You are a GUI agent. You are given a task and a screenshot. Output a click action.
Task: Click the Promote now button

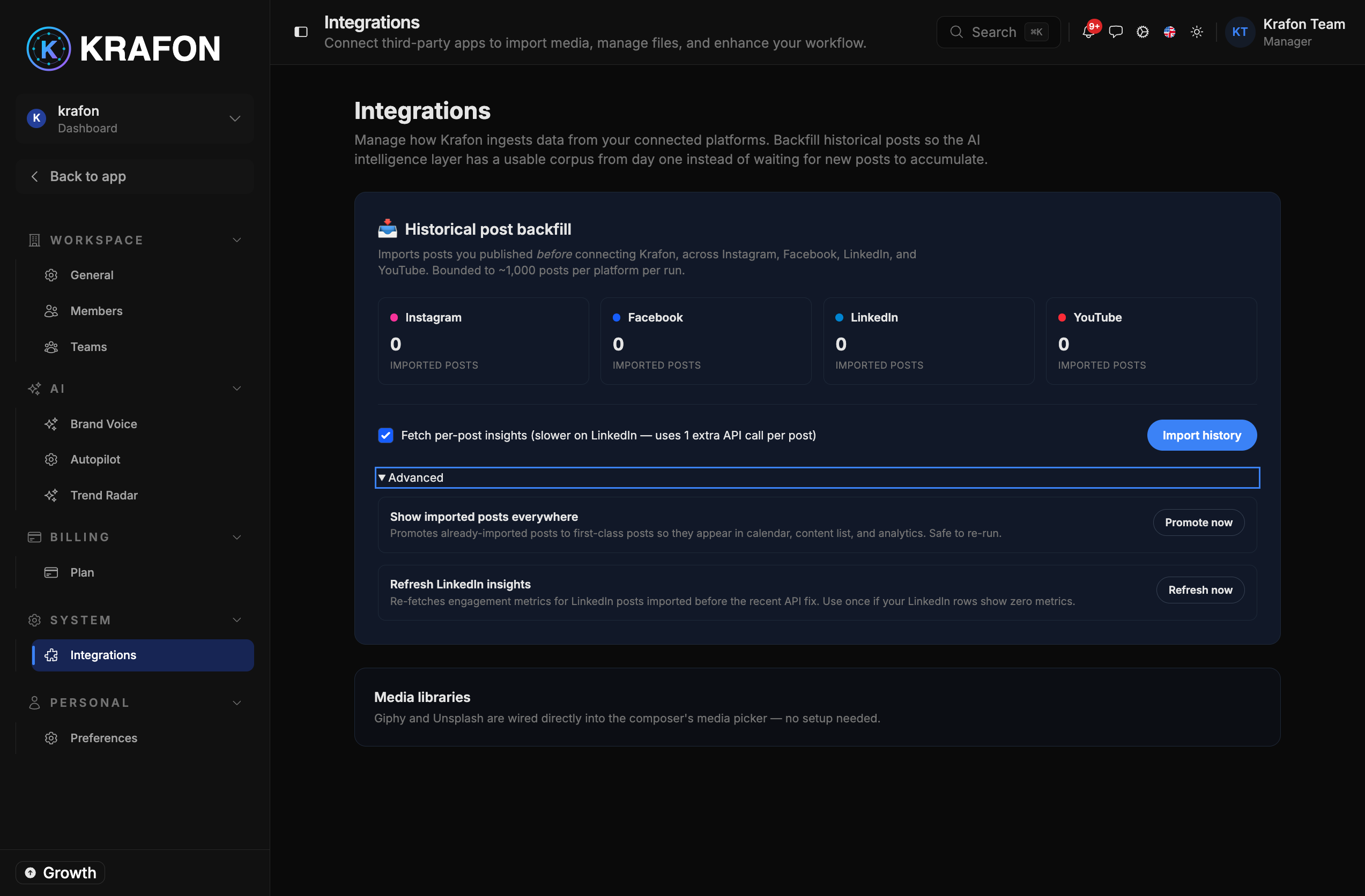tap(1198, 523)
